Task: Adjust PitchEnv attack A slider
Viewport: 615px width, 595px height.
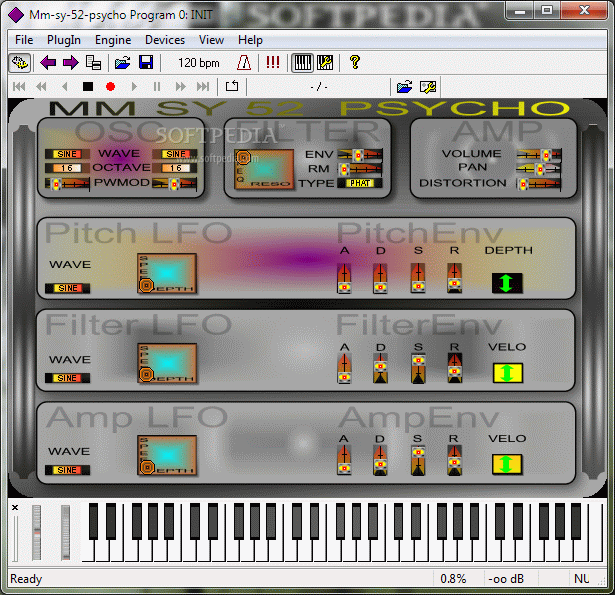Action: point(344,278)
